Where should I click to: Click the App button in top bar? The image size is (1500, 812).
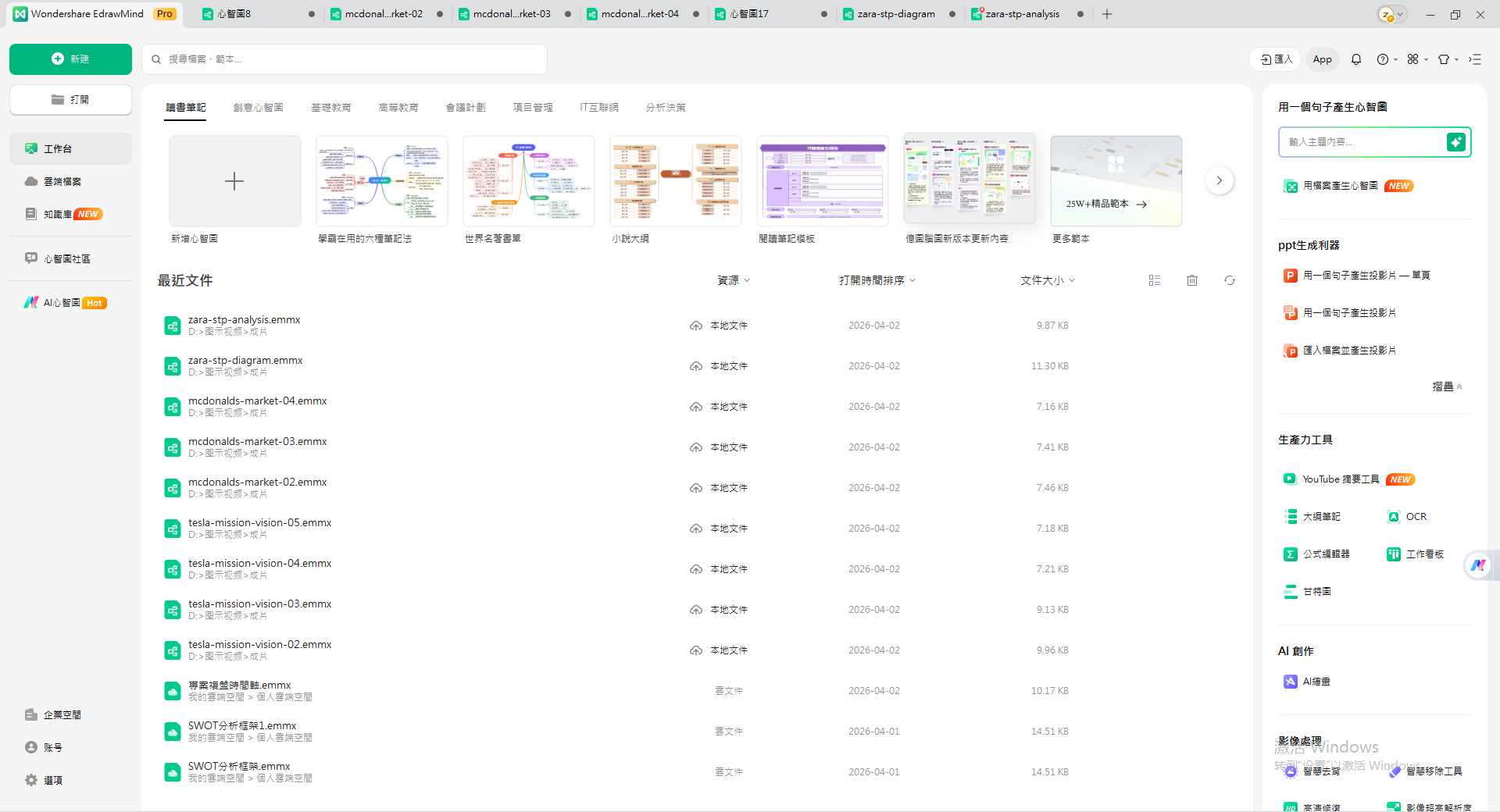(x=1322, y=59)
